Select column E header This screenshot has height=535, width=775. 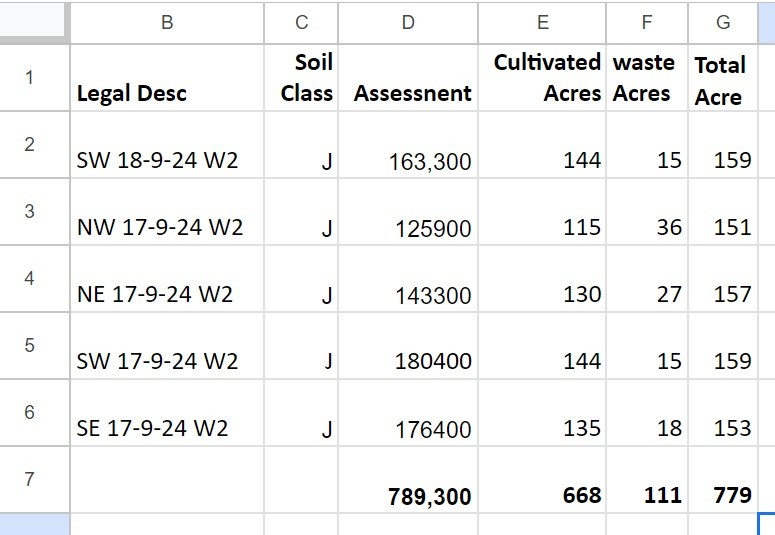pos(542,23)
